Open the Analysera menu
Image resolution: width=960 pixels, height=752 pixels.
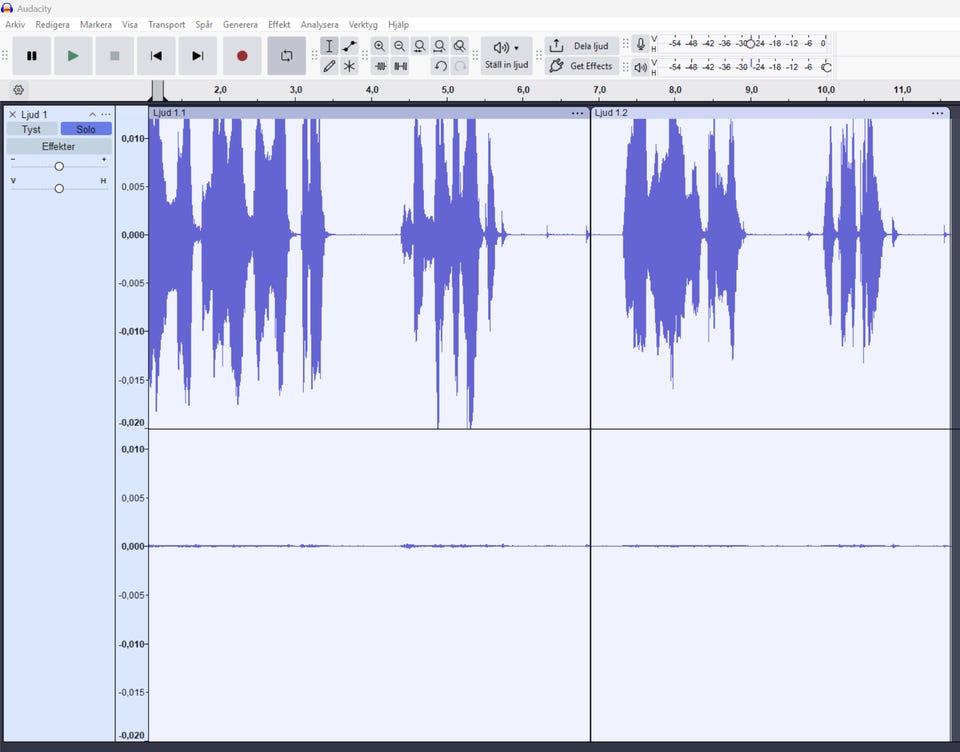click(320, 24)
